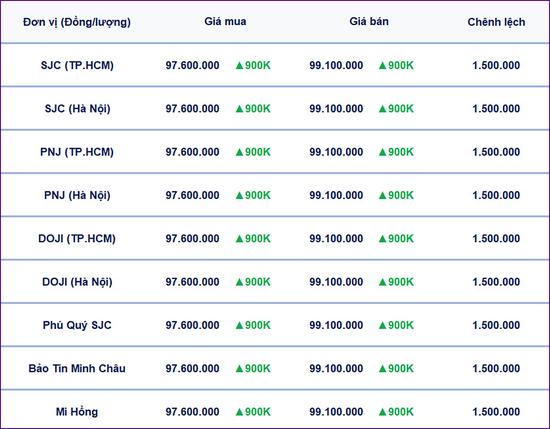The image size is (550, 429).
Task: Click difference 1.500.000 in PNJ (Hà Nội) row
Action: click(496, 195)
